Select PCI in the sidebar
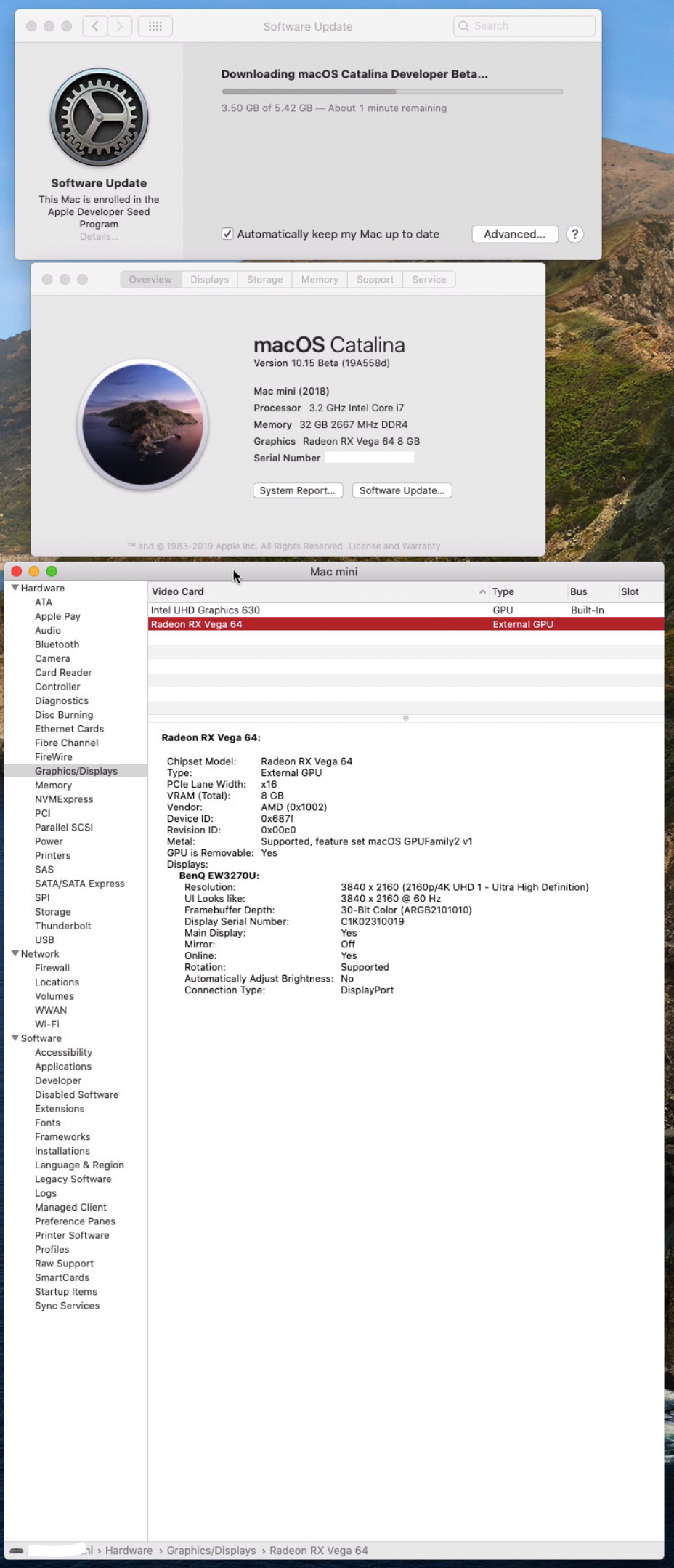 (x=43, y=813)
